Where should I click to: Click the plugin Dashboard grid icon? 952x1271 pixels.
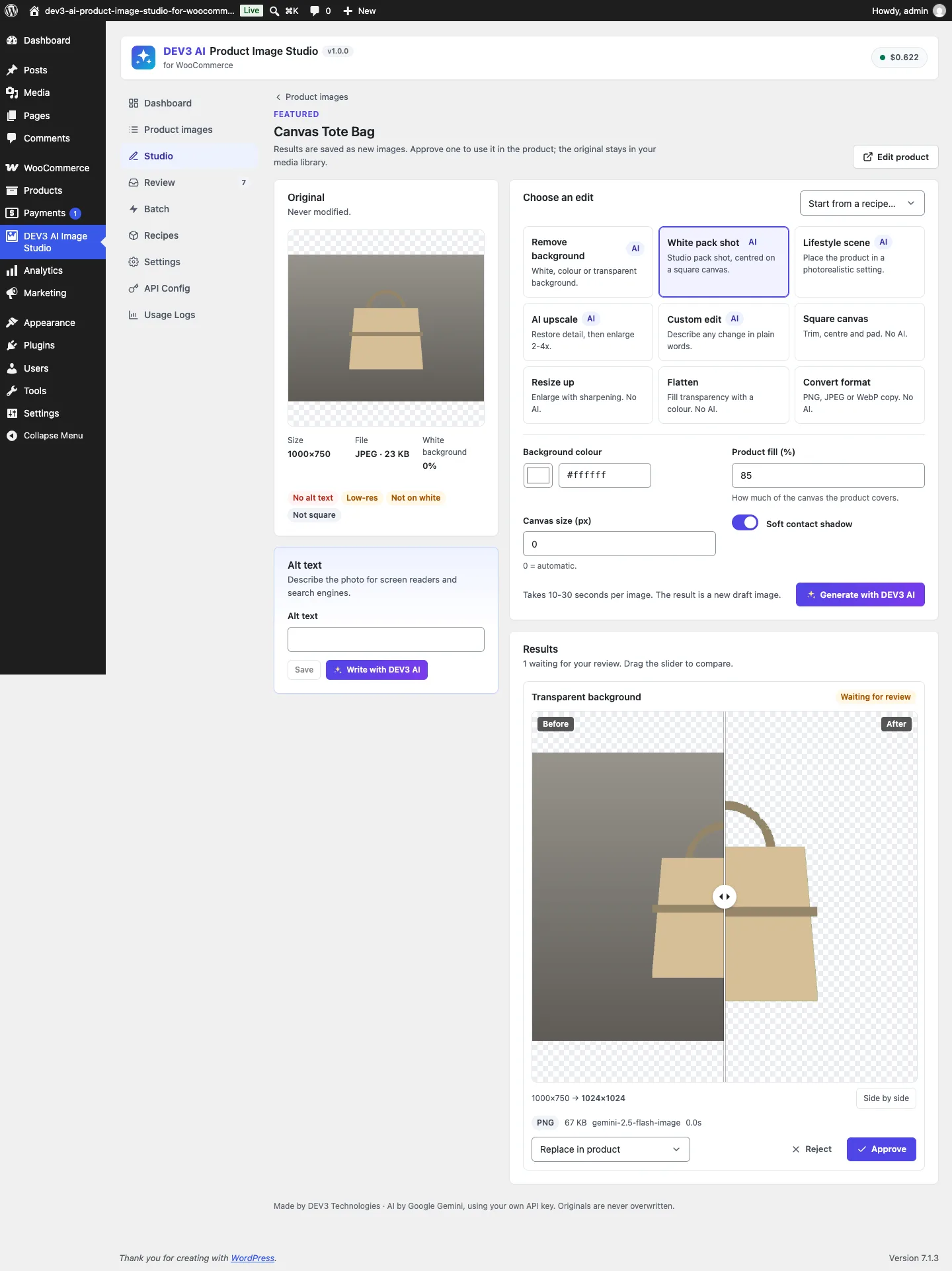tap(134, 103)
